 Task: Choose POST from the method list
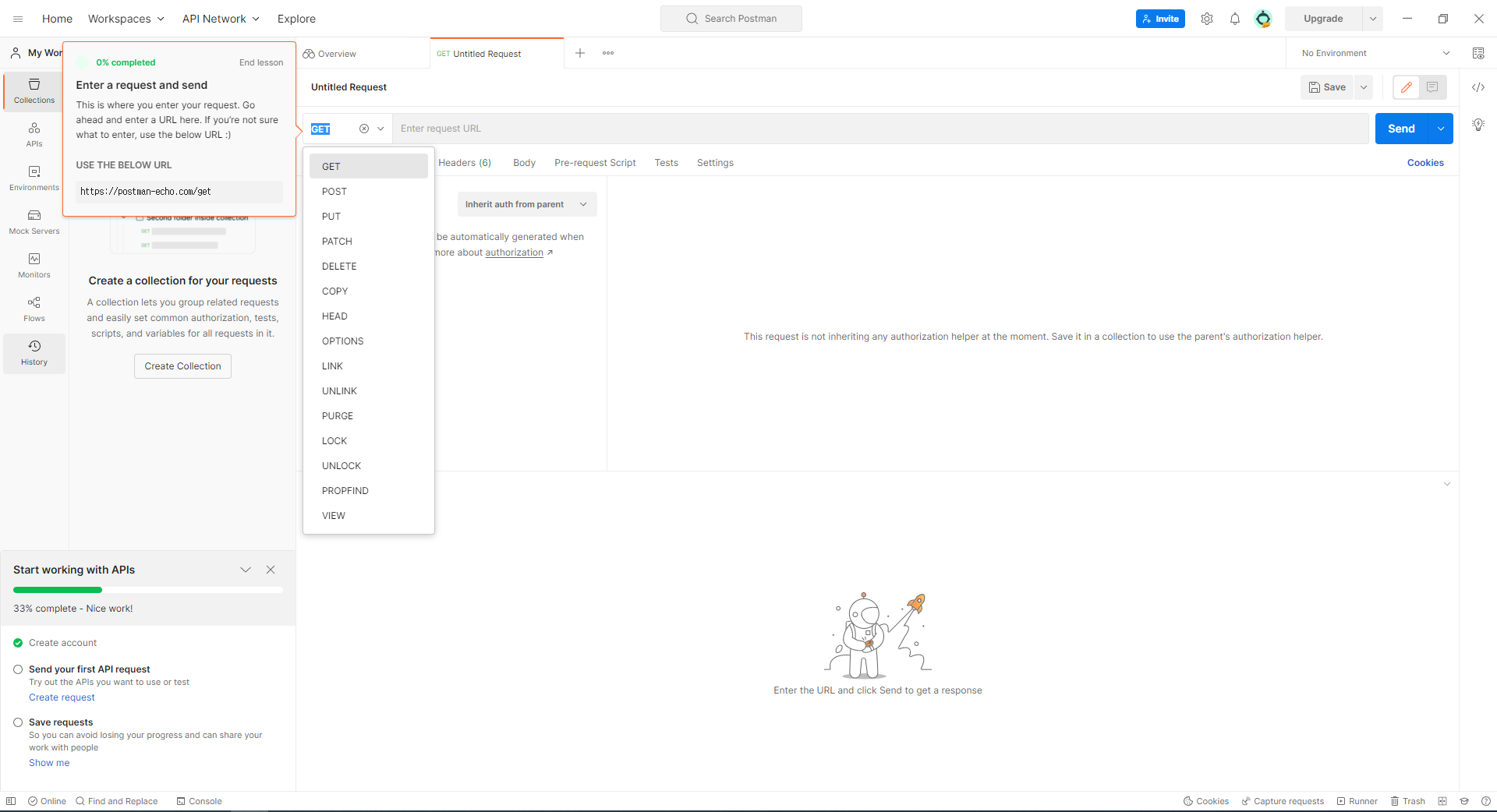point(369,192)
